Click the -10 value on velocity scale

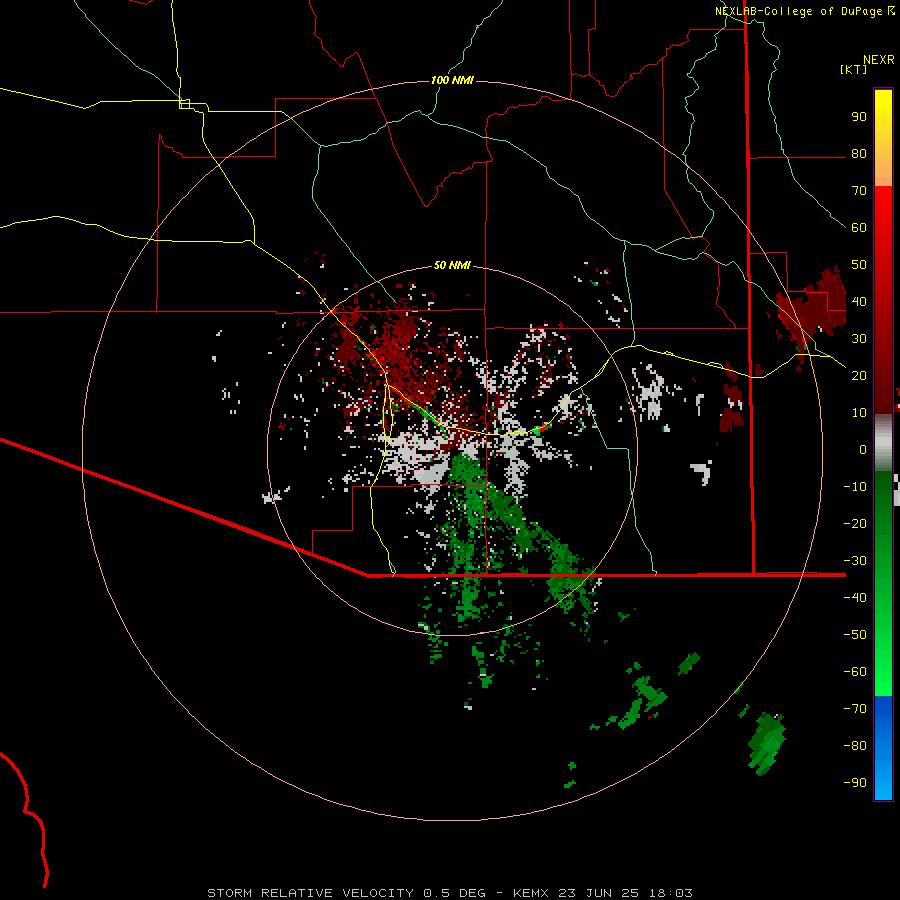click(x=855, y=487)
